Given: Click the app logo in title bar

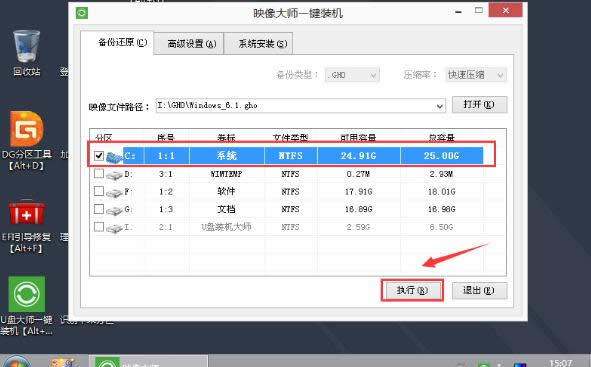Looking at the screenshot, I should coord(82,13).
